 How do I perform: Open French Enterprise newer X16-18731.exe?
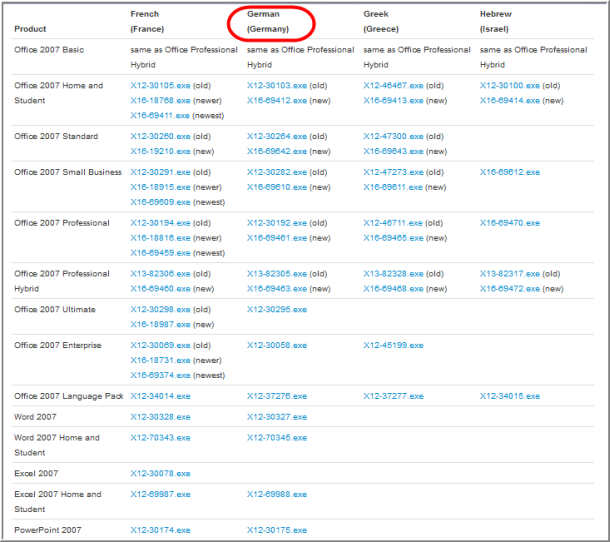(x=160, y=360)
